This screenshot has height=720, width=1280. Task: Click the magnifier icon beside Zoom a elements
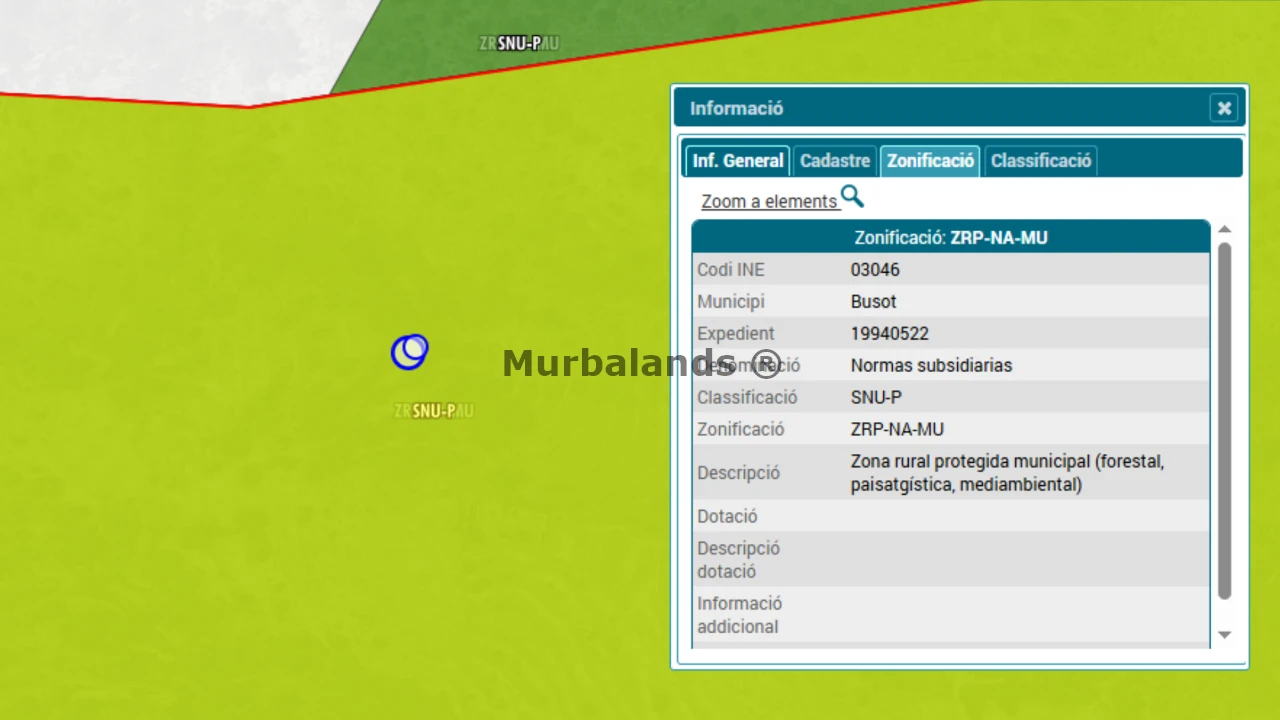pos(852,196)
